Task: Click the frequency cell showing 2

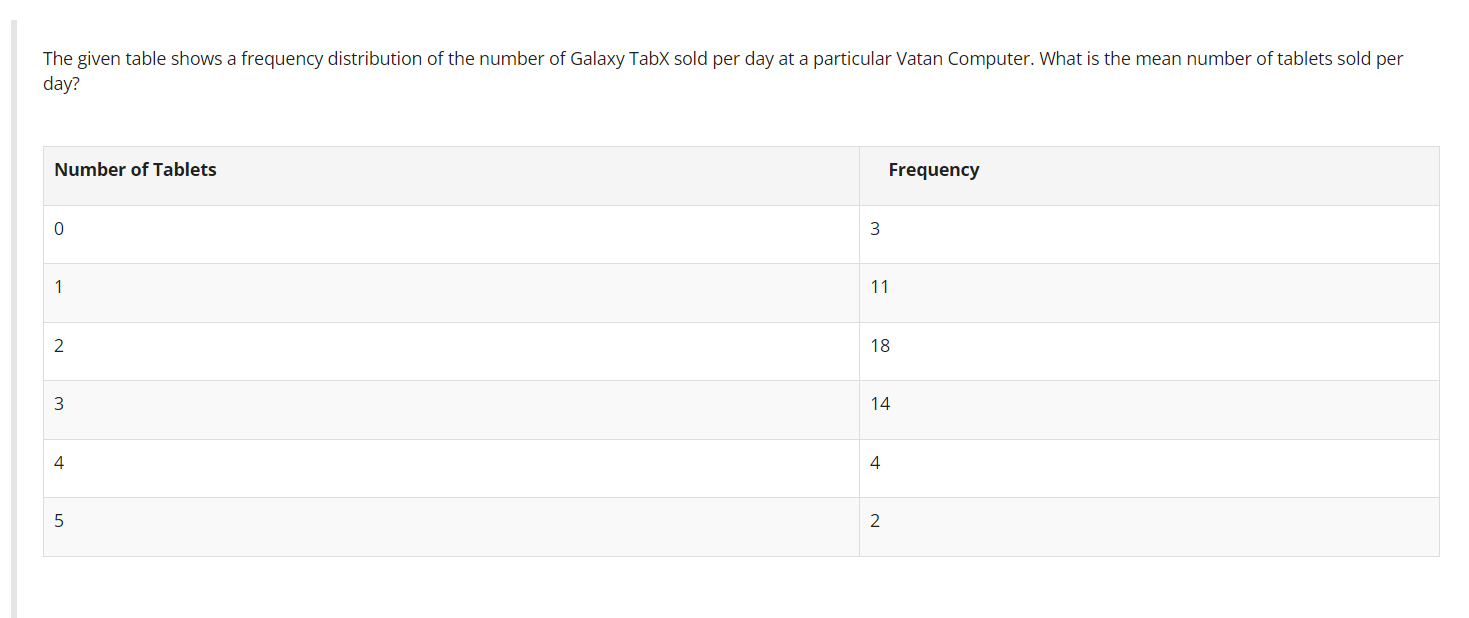Action: click(x=1149, y=527)
